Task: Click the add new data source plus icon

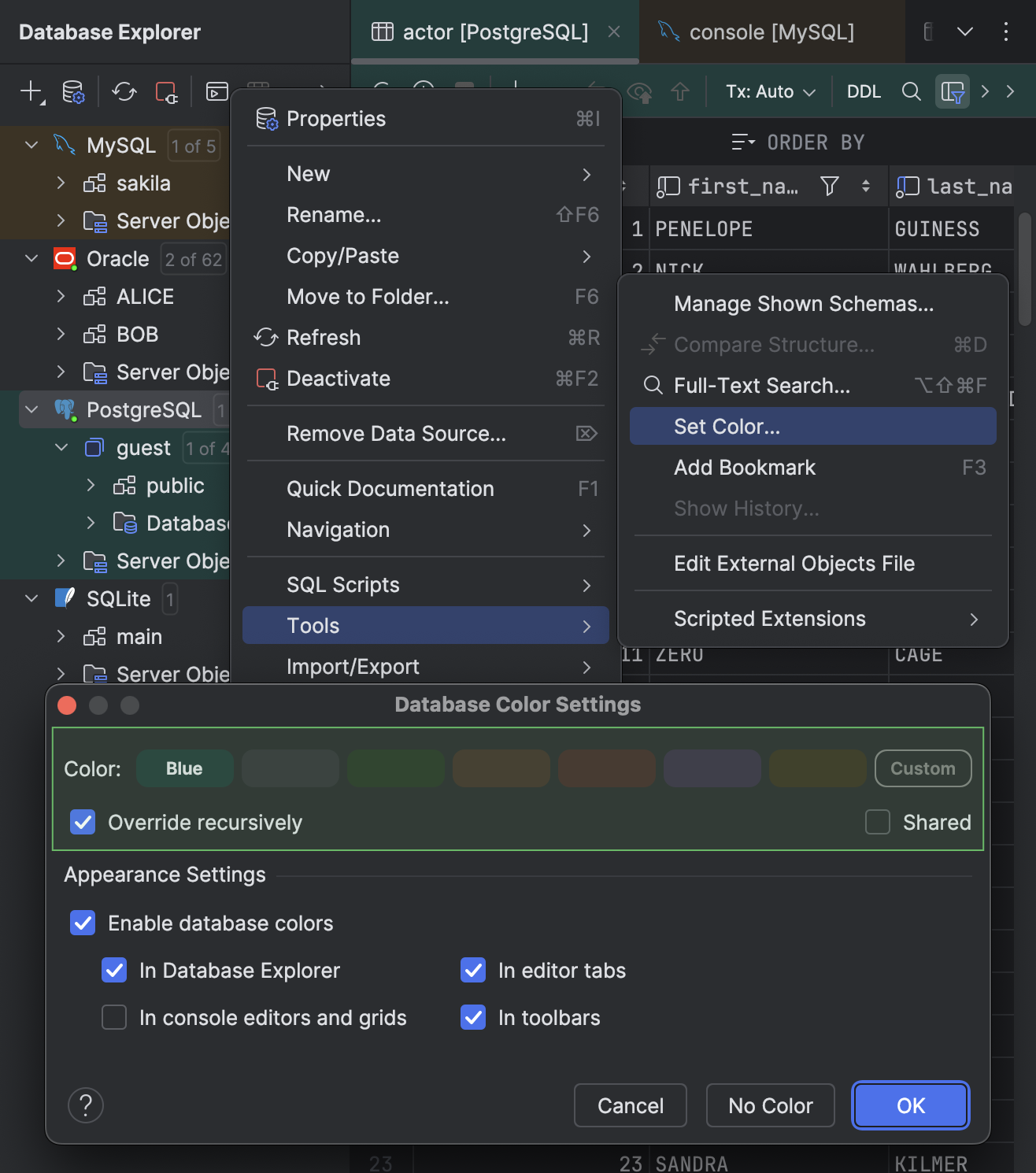Action: point(31,91)
